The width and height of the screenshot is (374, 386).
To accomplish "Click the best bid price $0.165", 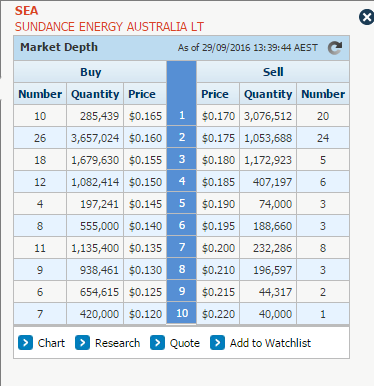I will click(145, 116).
